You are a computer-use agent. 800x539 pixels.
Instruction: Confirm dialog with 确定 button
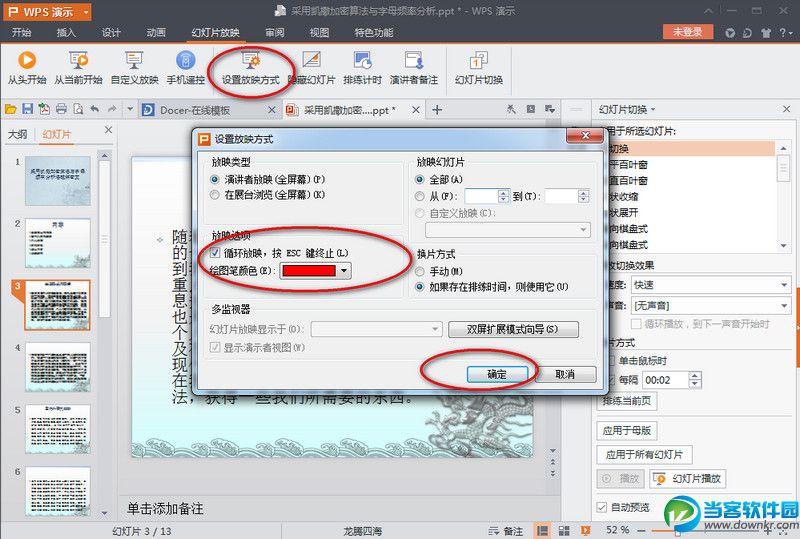coord(497,374)
